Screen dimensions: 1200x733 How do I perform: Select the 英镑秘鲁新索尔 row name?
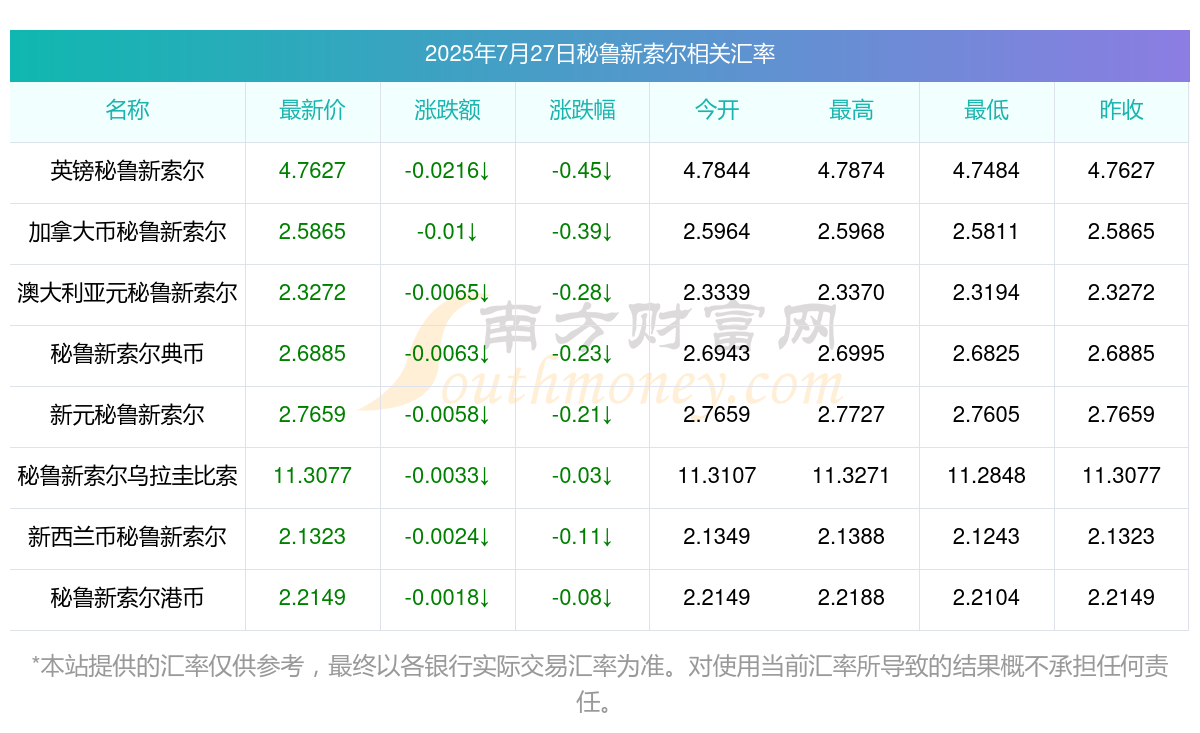127,171
